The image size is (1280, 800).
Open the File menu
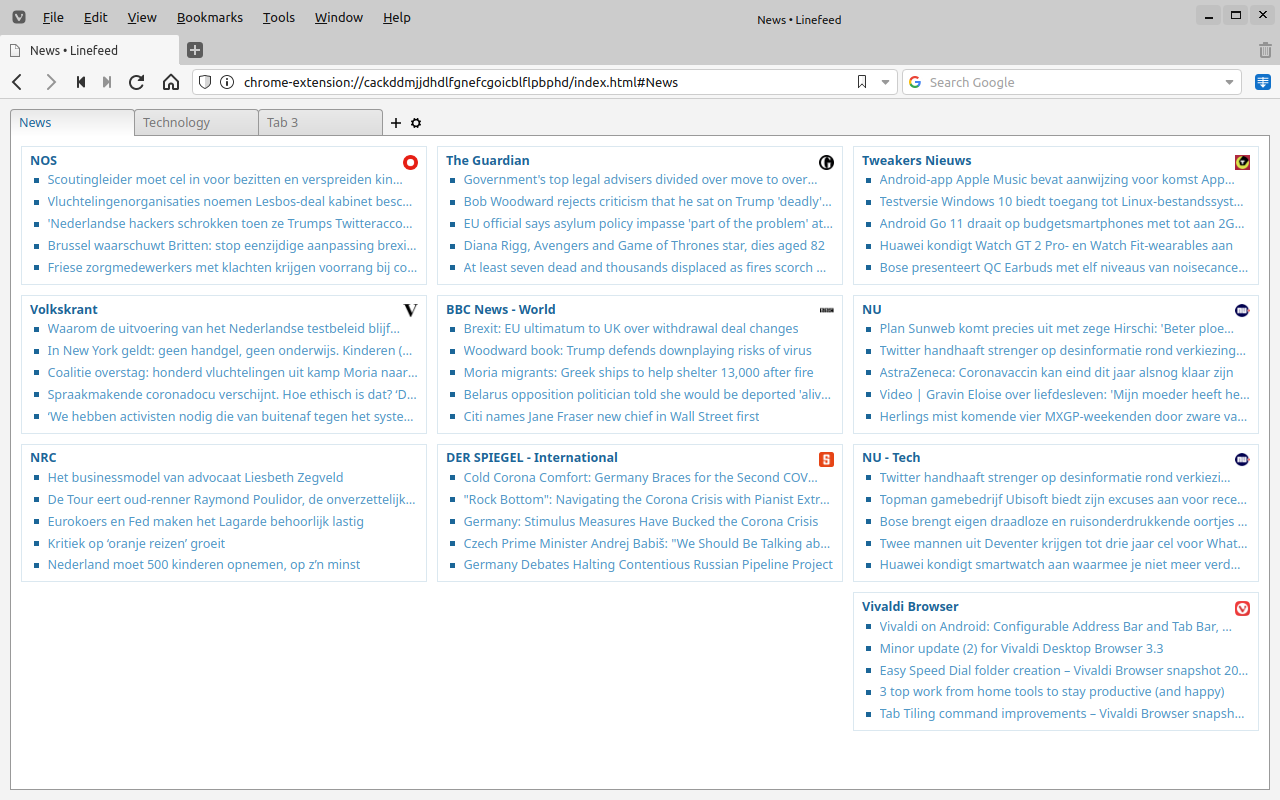(x=53, y=17)
